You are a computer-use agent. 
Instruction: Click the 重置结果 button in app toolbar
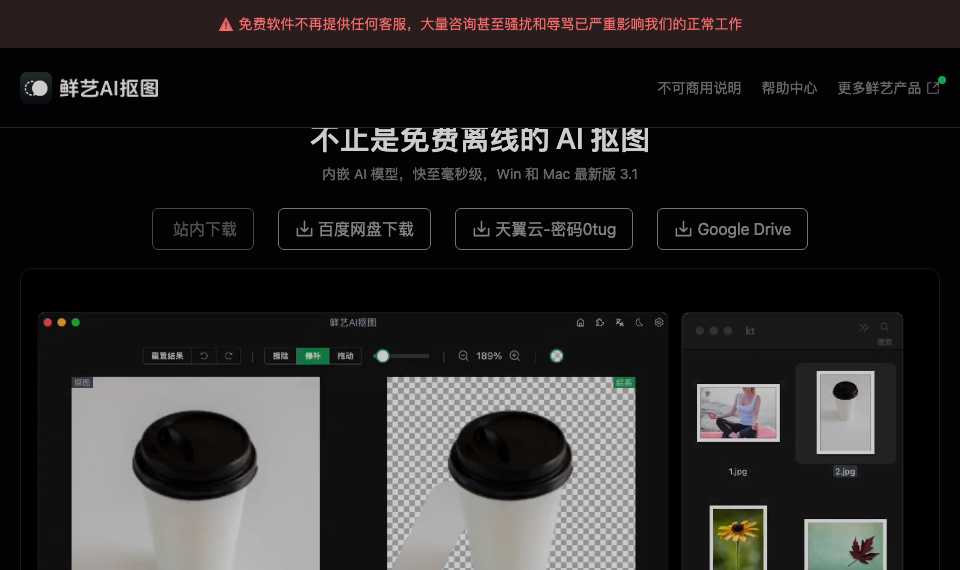click(x=167, y=356)
